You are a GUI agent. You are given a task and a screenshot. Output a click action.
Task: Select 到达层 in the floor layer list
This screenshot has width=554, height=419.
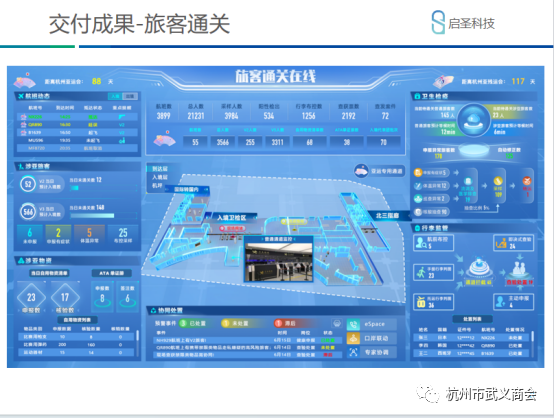[160, 169]
